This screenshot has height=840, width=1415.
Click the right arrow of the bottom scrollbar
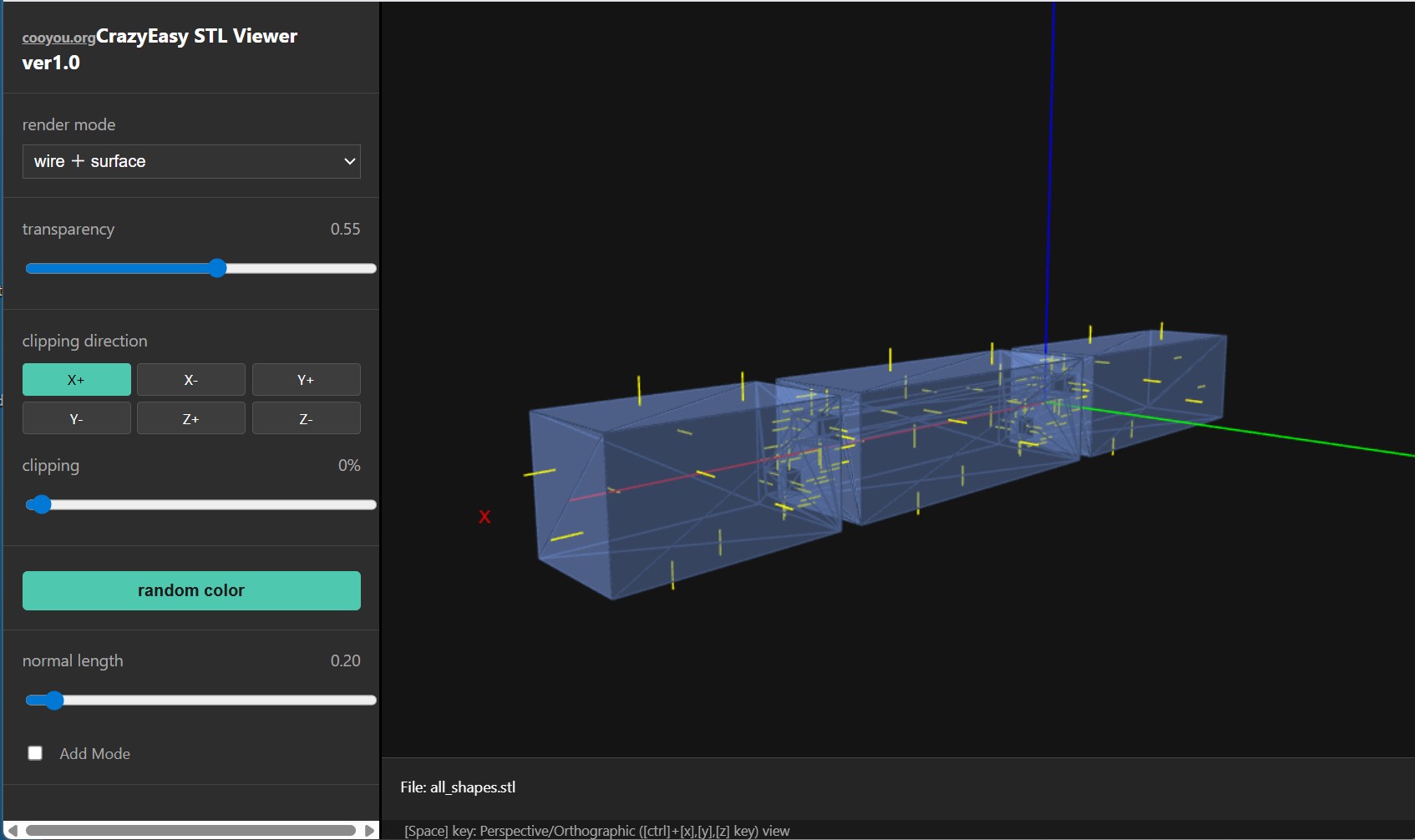(x=371, y=830)
